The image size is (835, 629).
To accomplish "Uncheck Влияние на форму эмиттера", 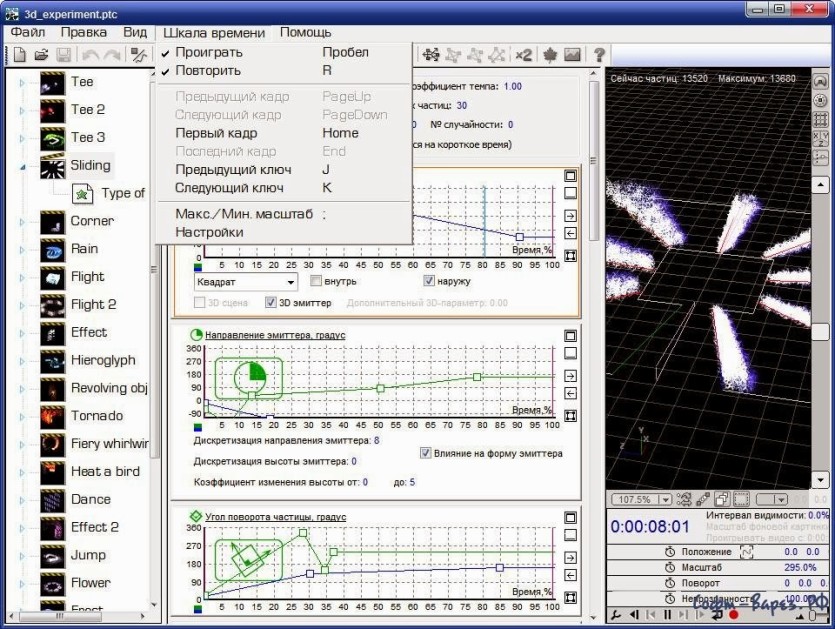I will click(425, 453).
